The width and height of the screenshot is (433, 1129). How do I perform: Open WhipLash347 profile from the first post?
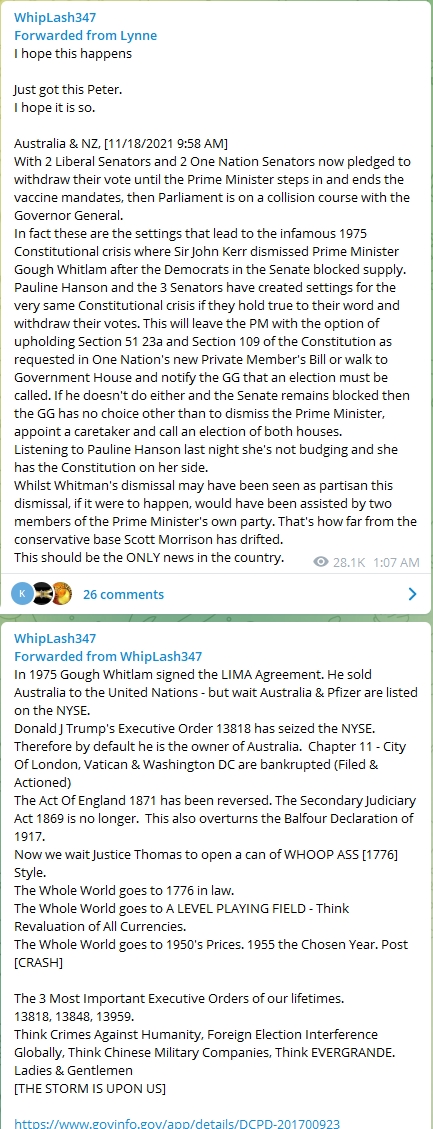click(x=55, y=18)
